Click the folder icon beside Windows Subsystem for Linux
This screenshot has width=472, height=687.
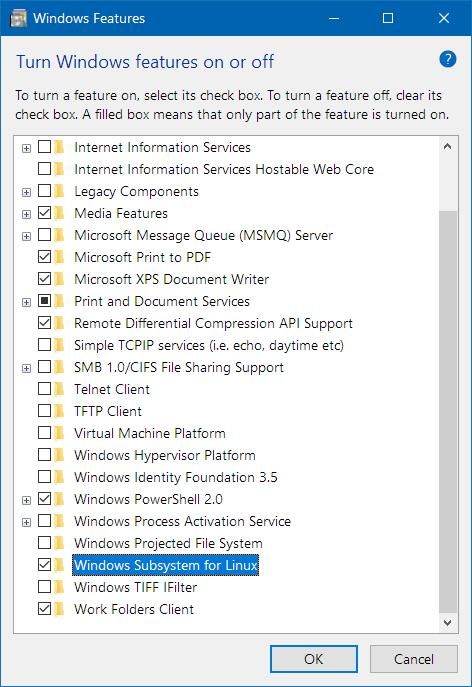pos(59,565)
